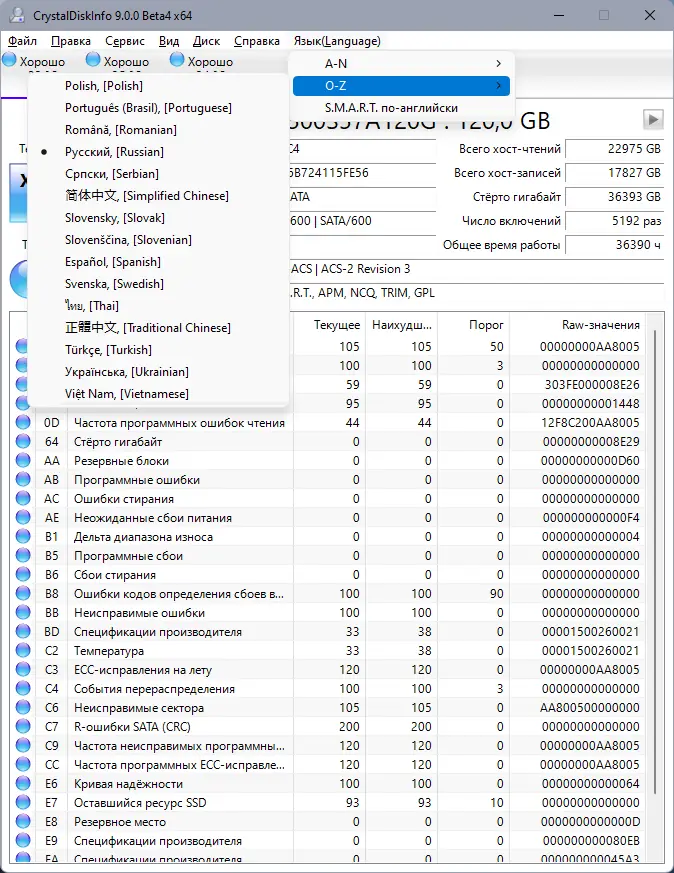
Task: Open the Диск menu
Action: [x=206, y=41]
